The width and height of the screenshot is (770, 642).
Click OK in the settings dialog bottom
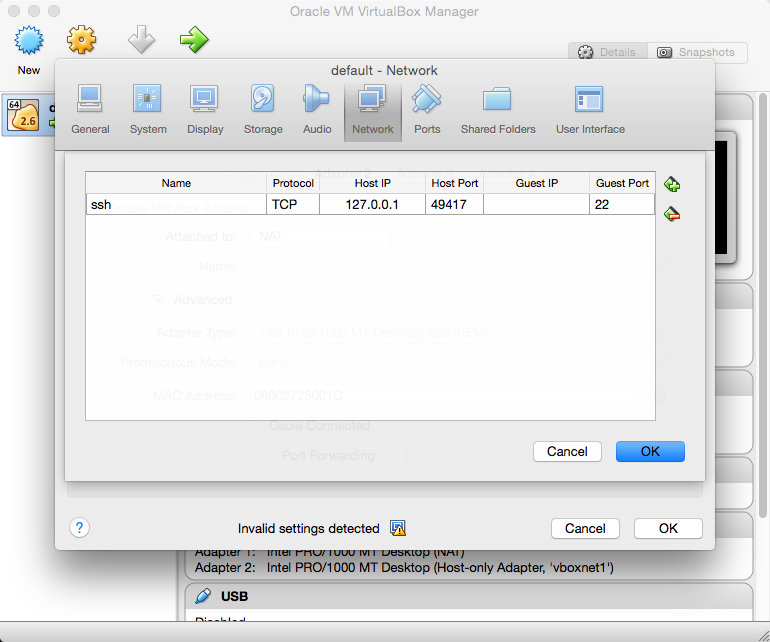click(668, 529)
